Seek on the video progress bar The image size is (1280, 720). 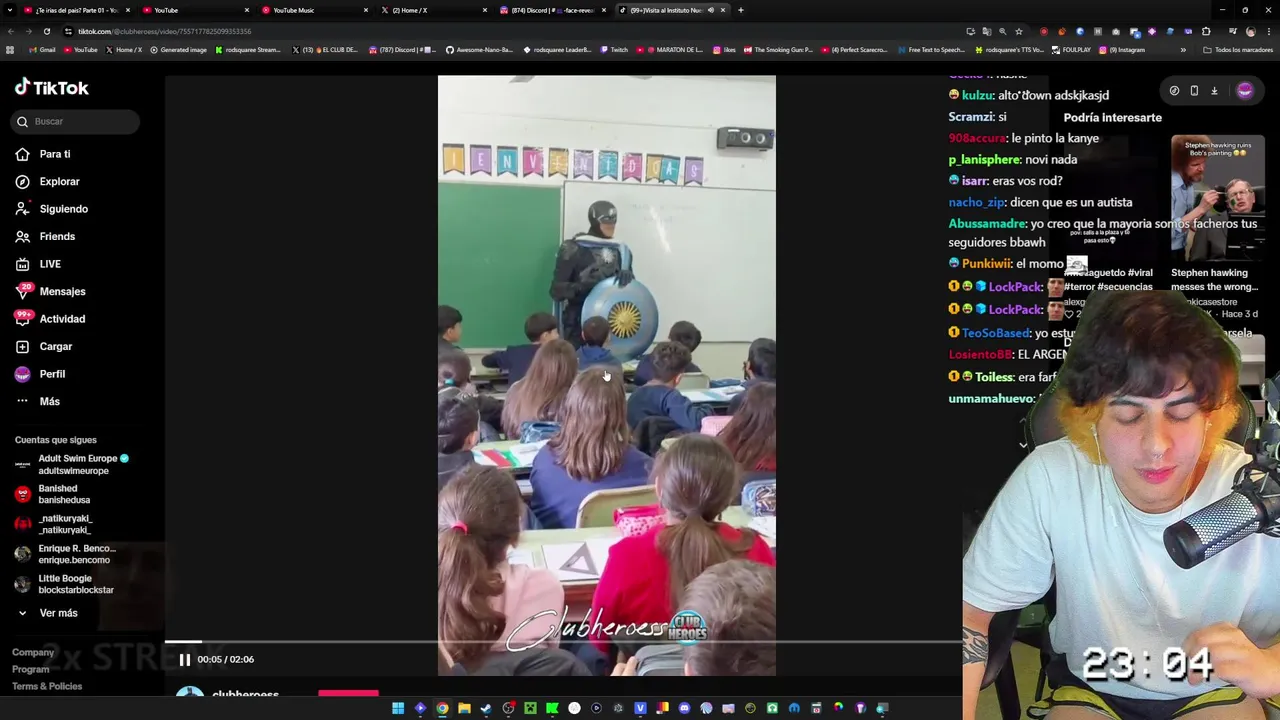point(563,642)
